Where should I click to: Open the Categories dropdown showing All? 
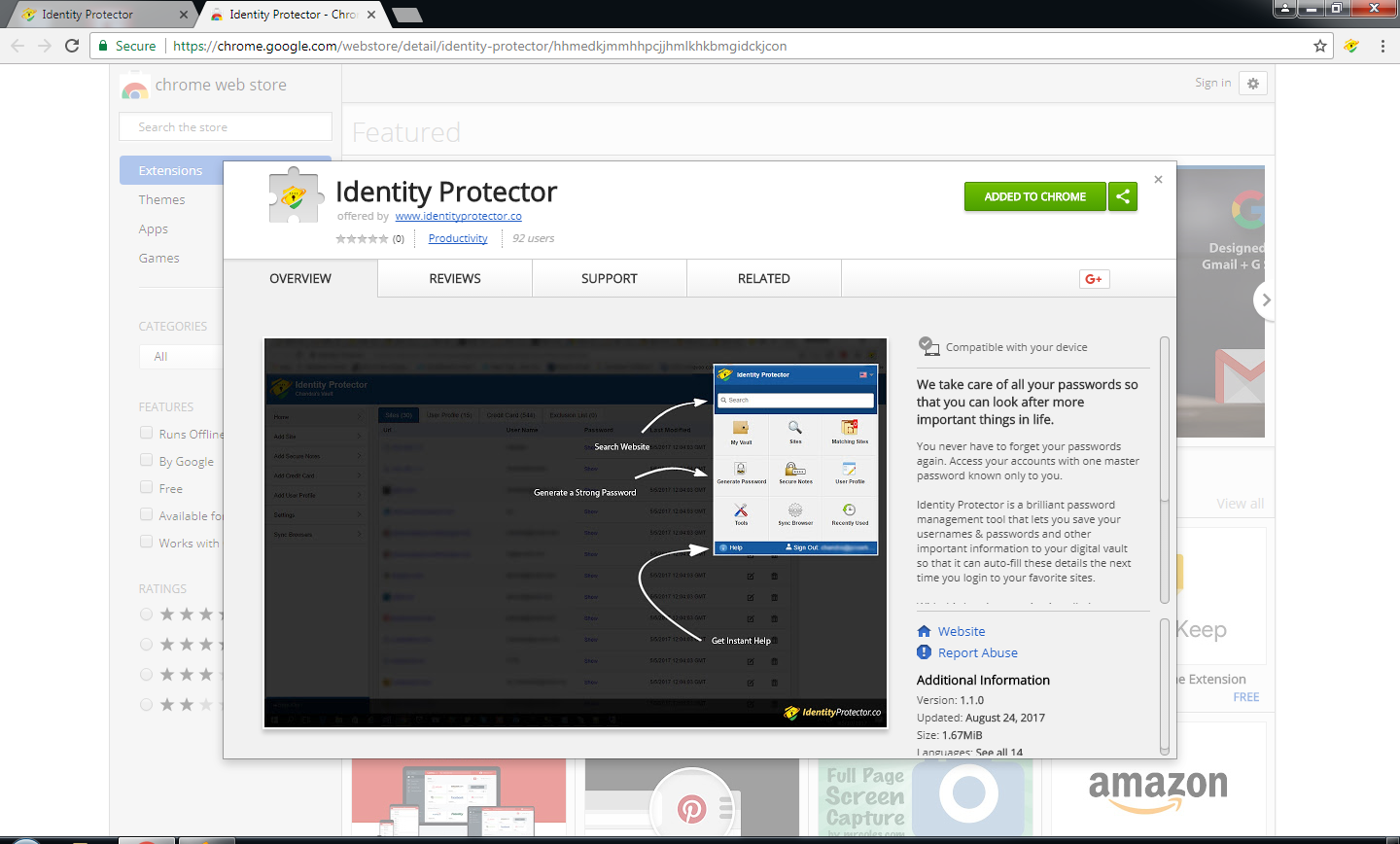click(182, 357)
